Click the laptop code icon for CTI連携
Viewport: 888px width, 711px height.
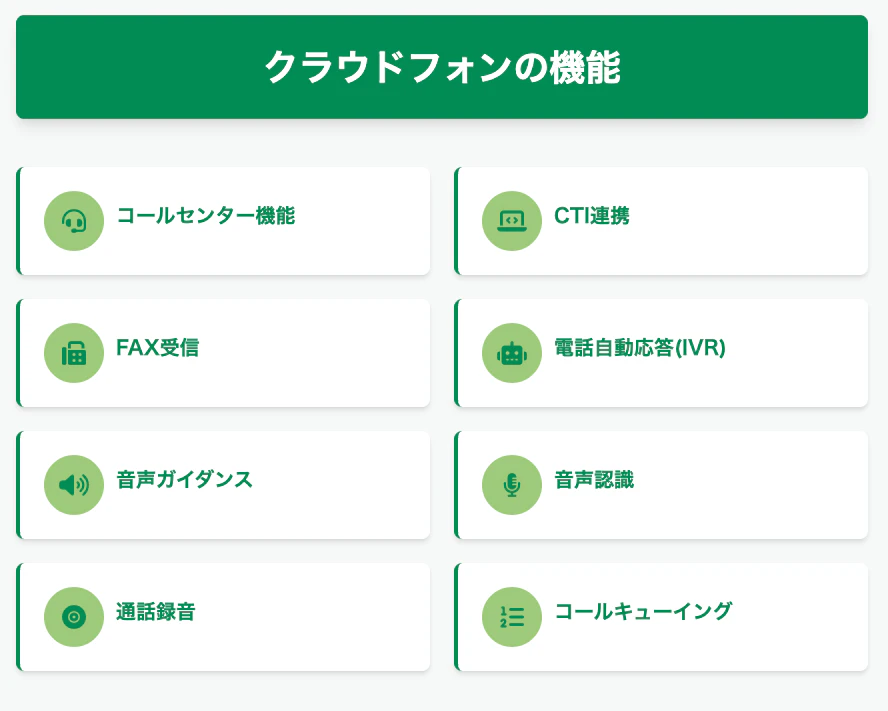click(512, 221)
